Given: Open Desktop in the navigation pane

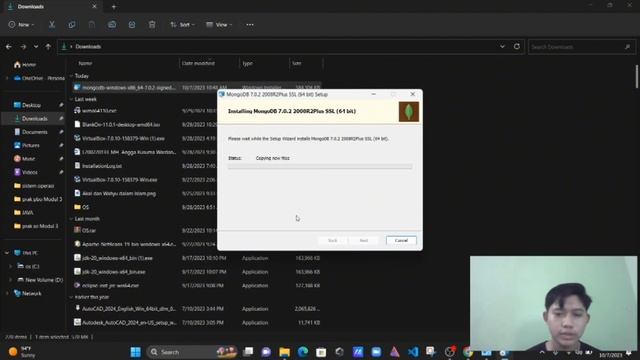Looking at the screenshot, I should click(x=32, y=105).
